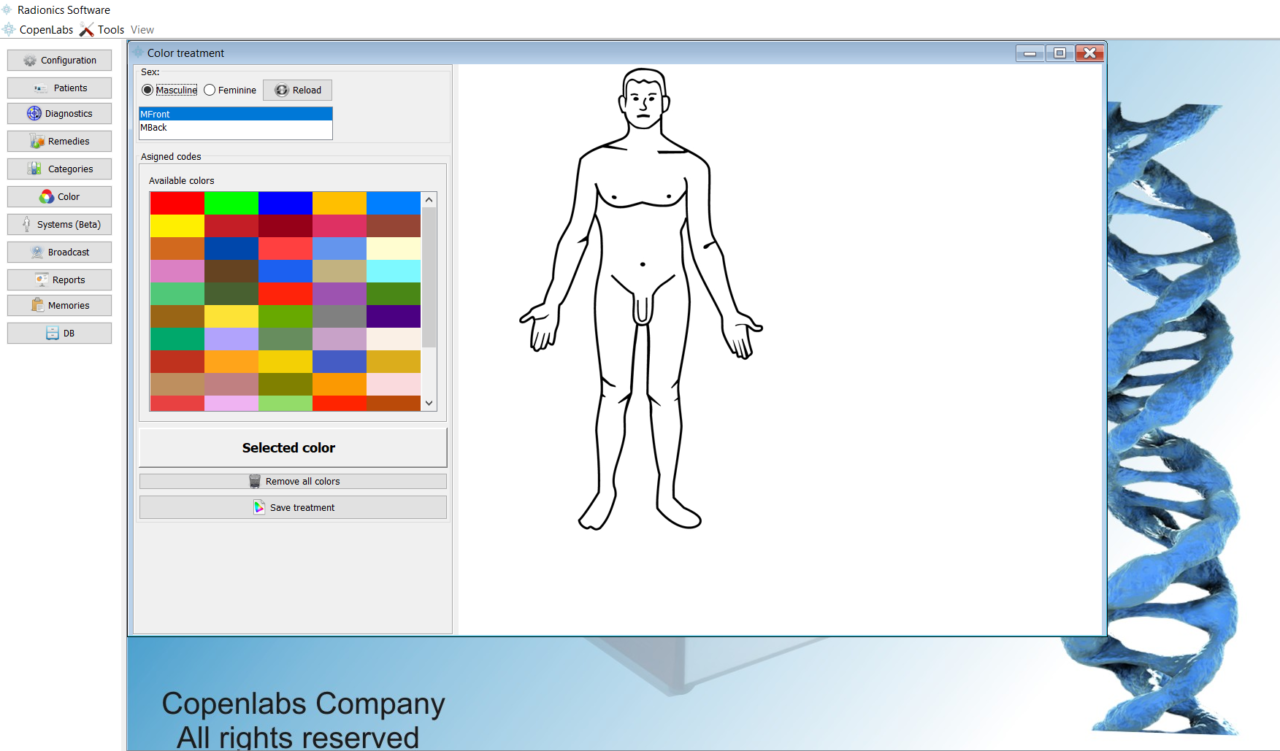Select the Masculine radio button
The width and height of the screenshot is (1280, 751).
pos(148,90)
